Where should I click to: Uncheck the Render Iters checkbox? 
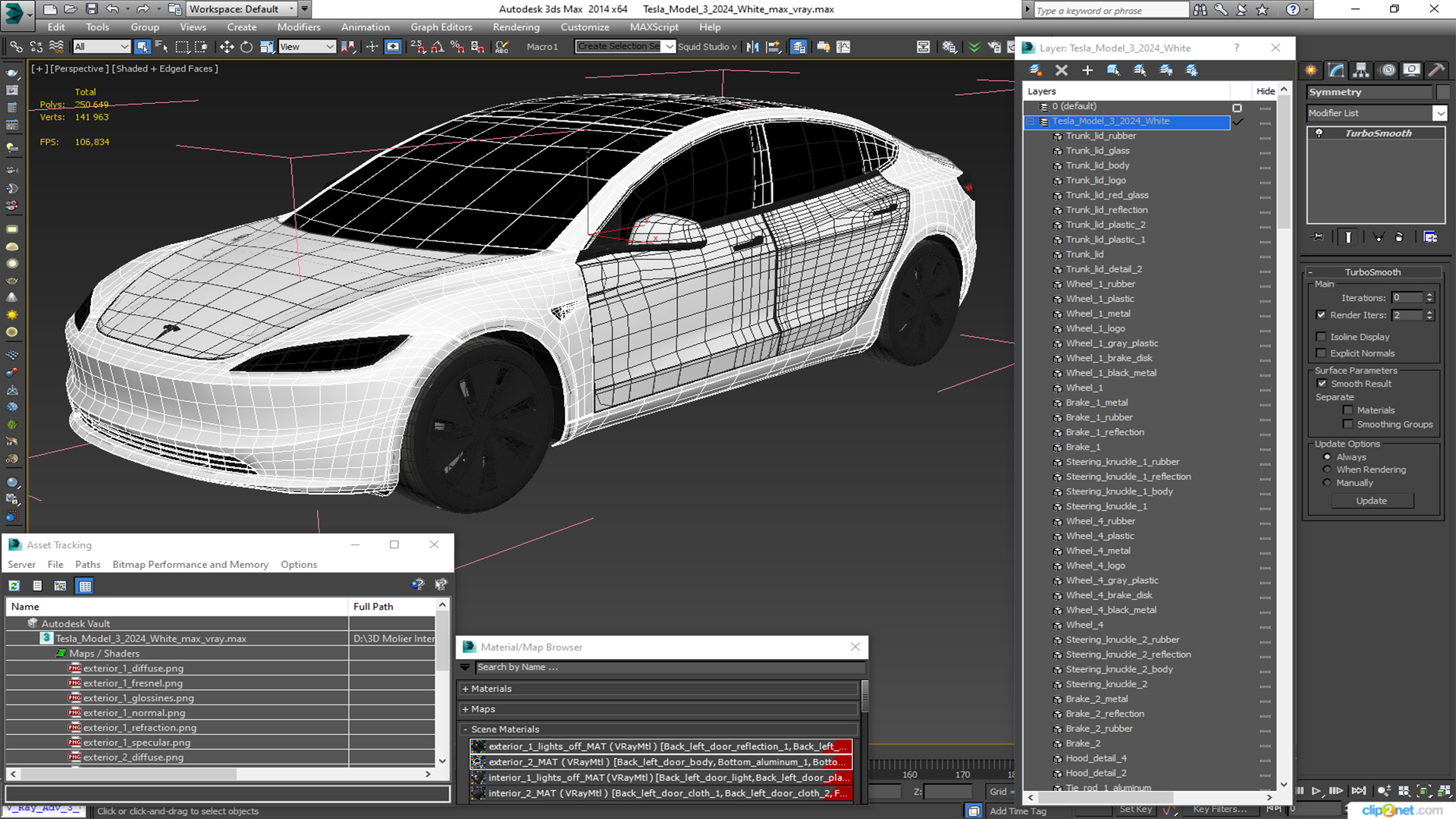click(1321, 315)
